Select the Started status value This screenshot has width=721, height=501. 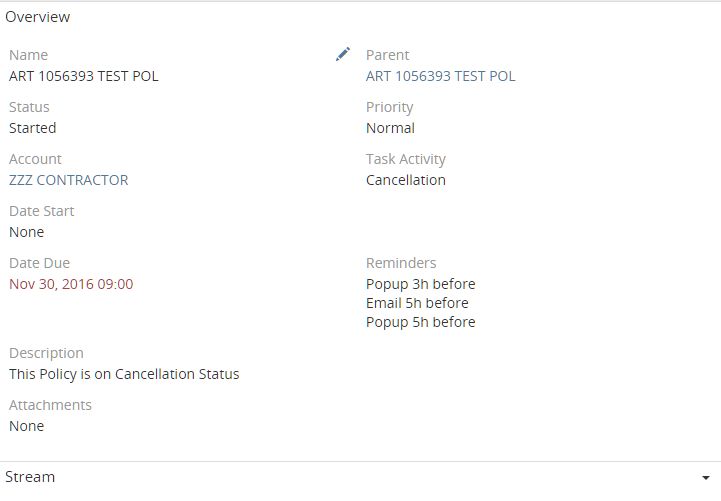pyautogui.click(x=32, y=128)
